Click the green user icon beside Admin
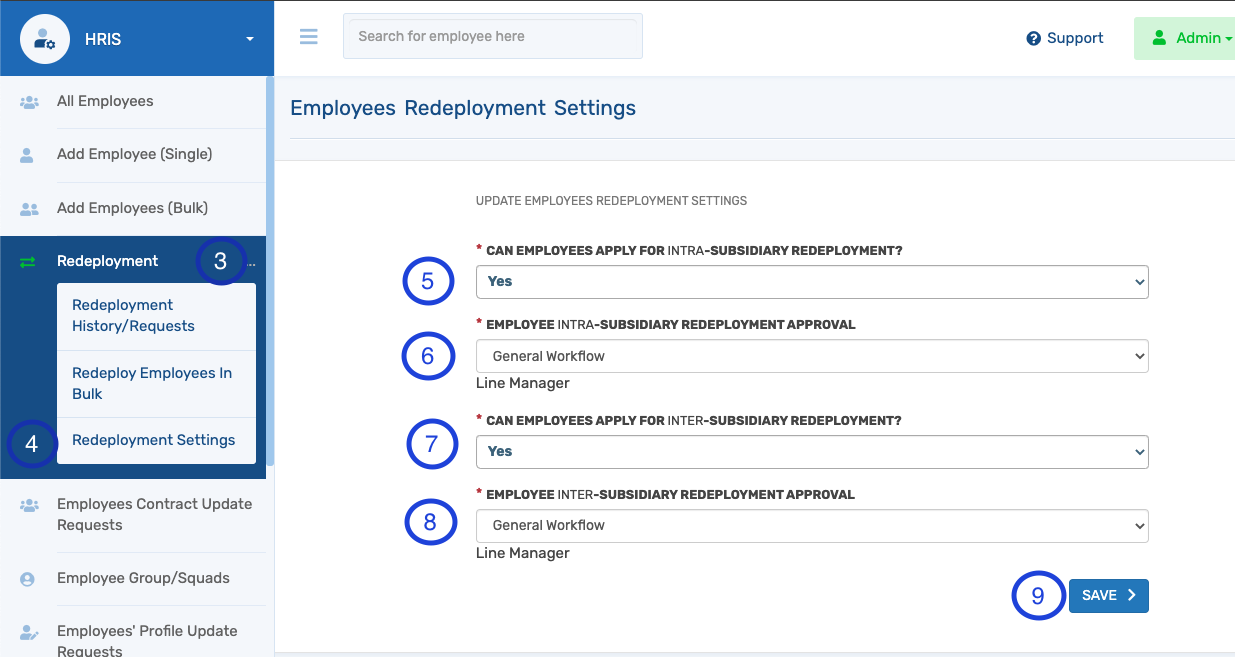 [1158, 38]
